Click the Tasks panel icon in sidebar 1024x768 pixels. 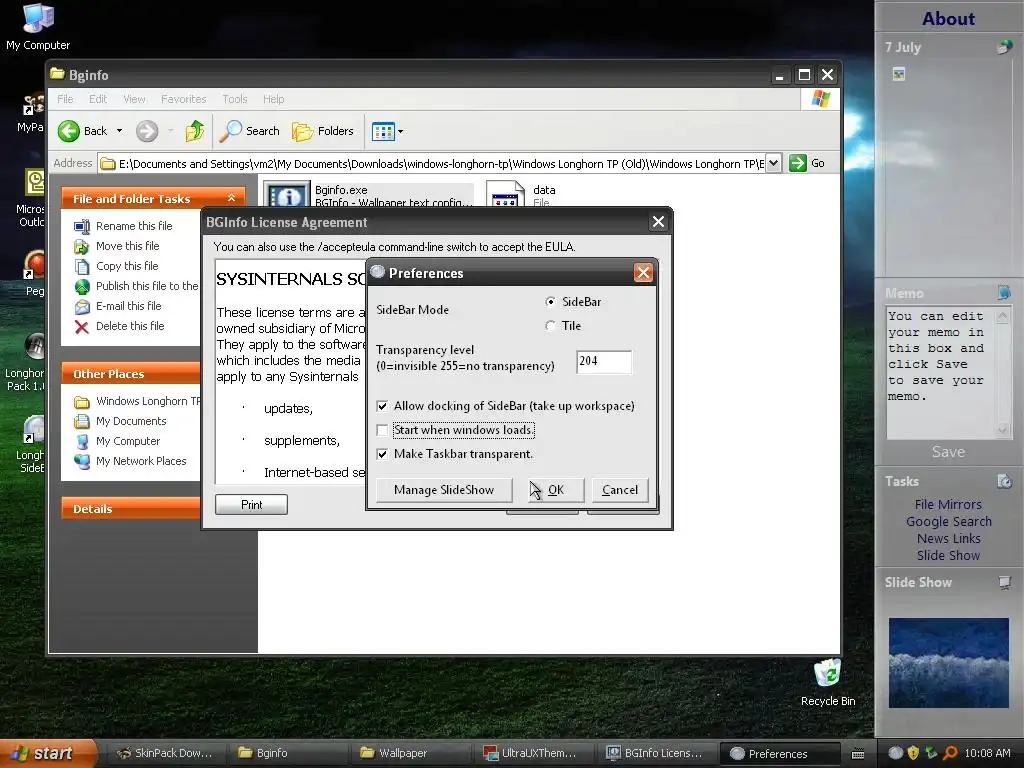tap(1004, 481)
